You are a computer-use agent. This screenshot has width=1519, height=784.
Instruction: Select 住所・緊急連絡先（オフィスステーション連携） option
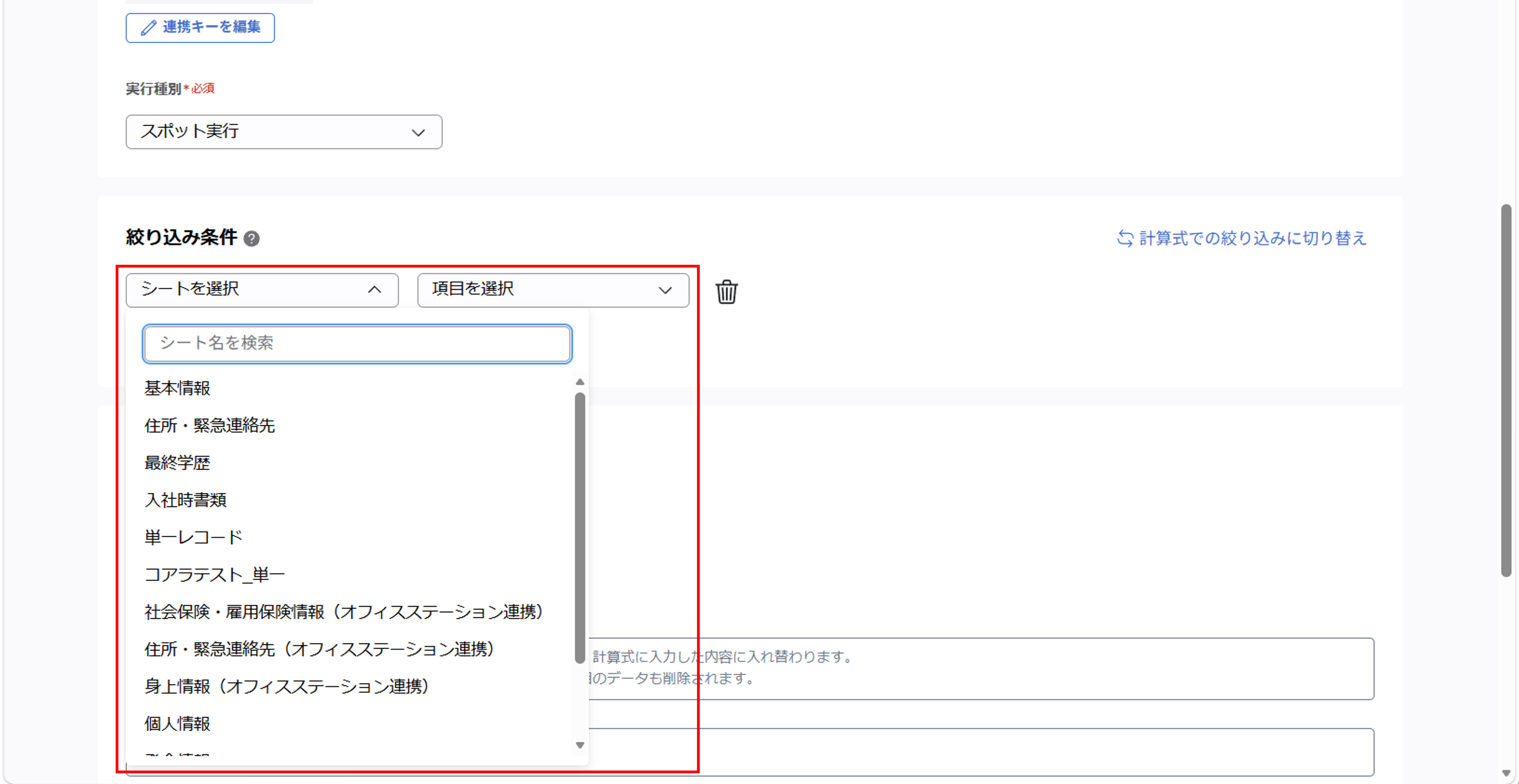(x=319, y=649)
